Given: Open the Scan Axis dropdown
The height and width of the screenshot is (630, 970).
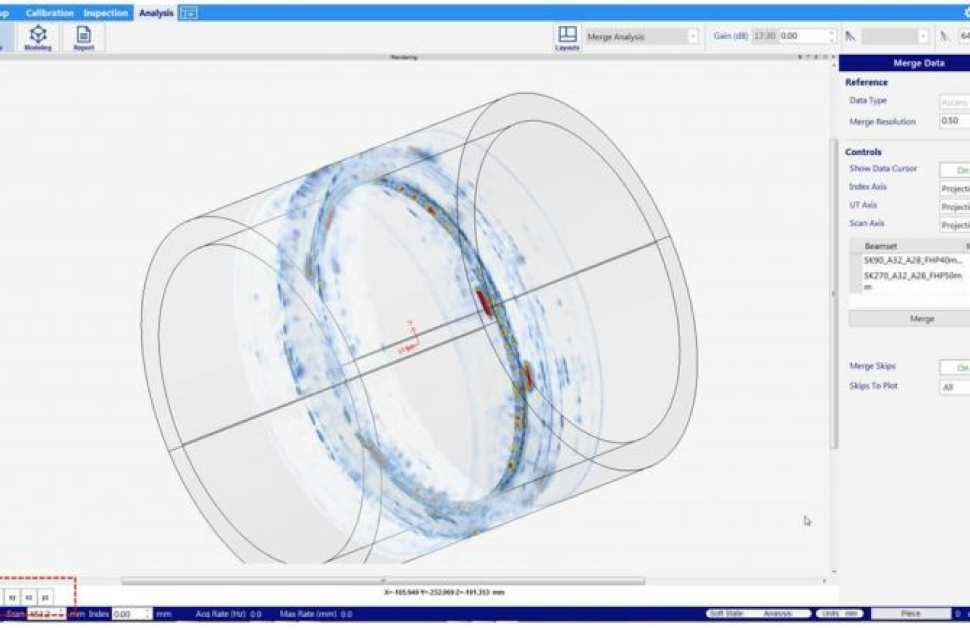Looking at the screenshot, I should tap(955, 225).
